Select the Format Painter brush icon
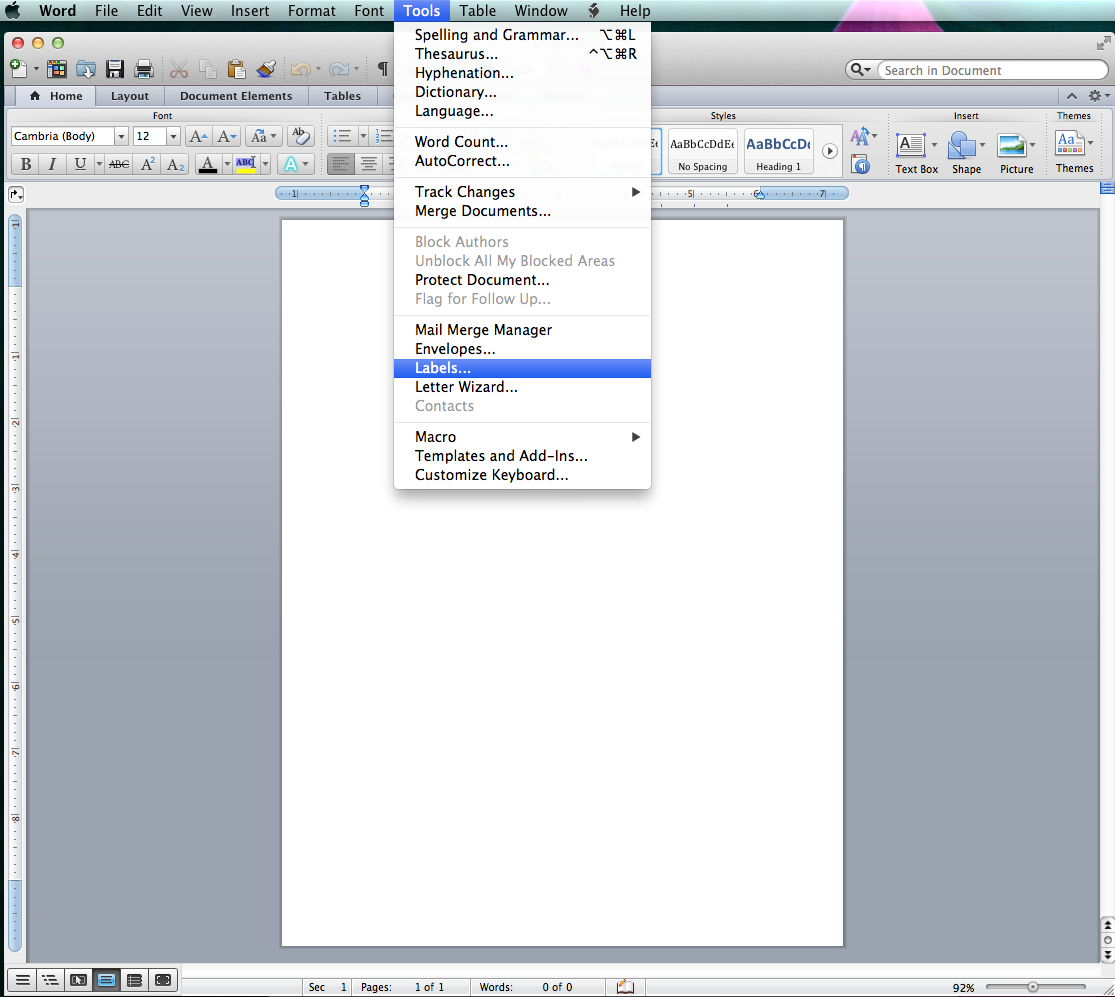 [266, 69]
